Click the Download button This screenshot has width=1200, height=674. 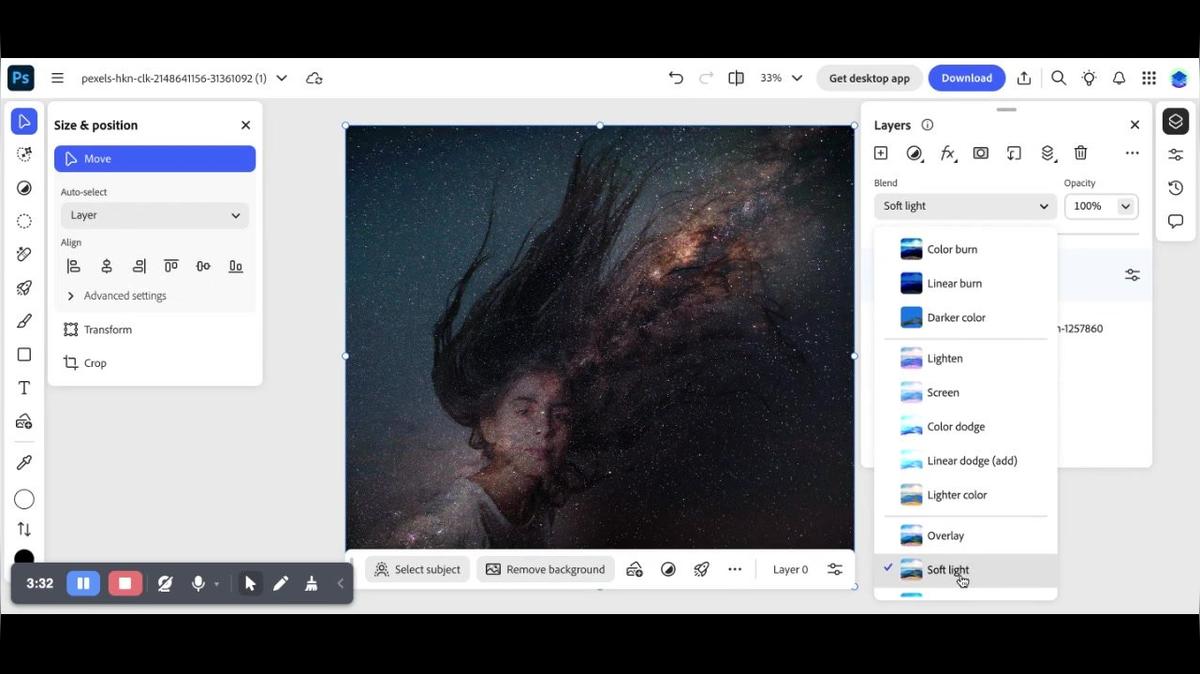pyautogui.click(x=966, y=78)
